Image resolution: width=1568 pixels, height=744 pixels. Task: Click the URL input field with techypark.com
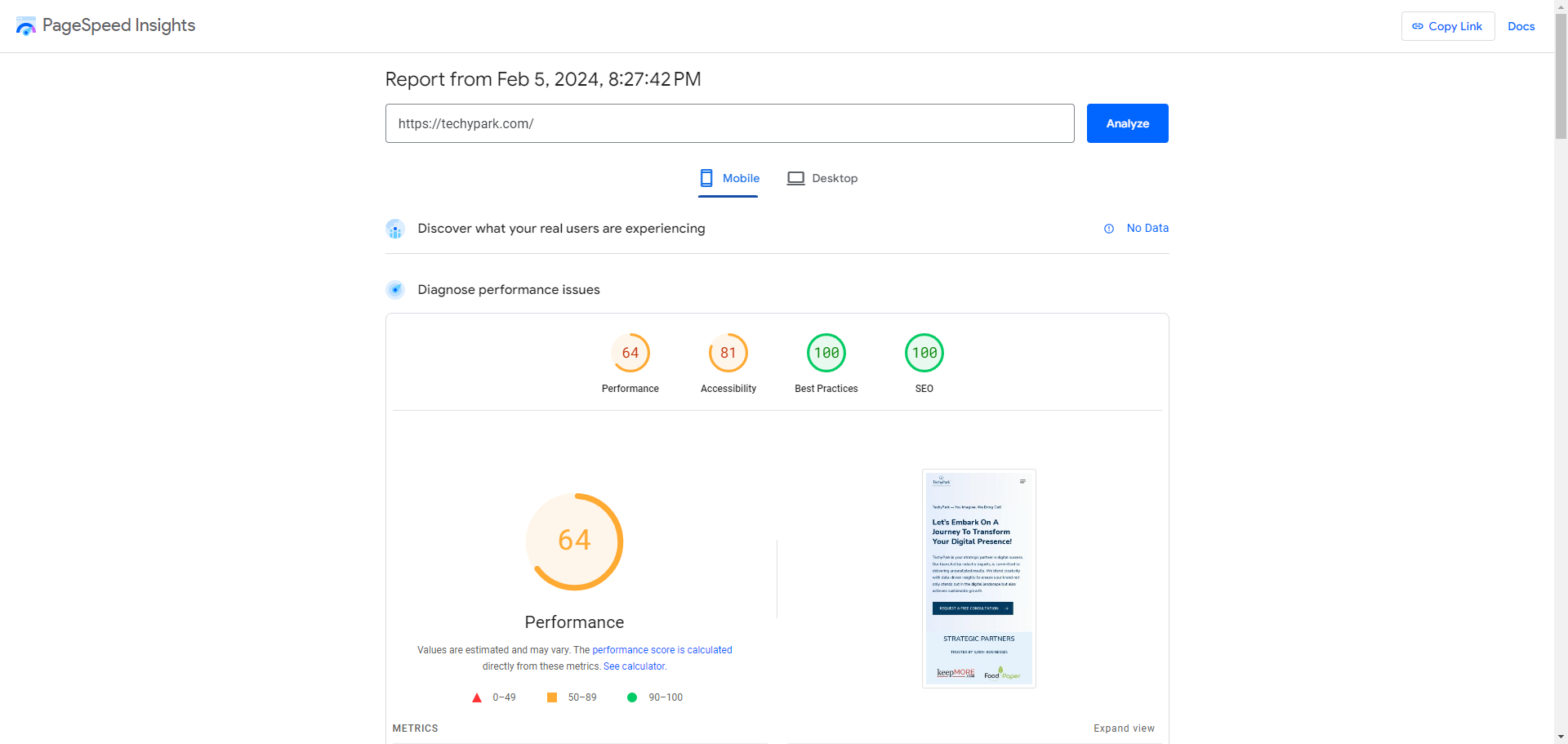pos(729,123)
